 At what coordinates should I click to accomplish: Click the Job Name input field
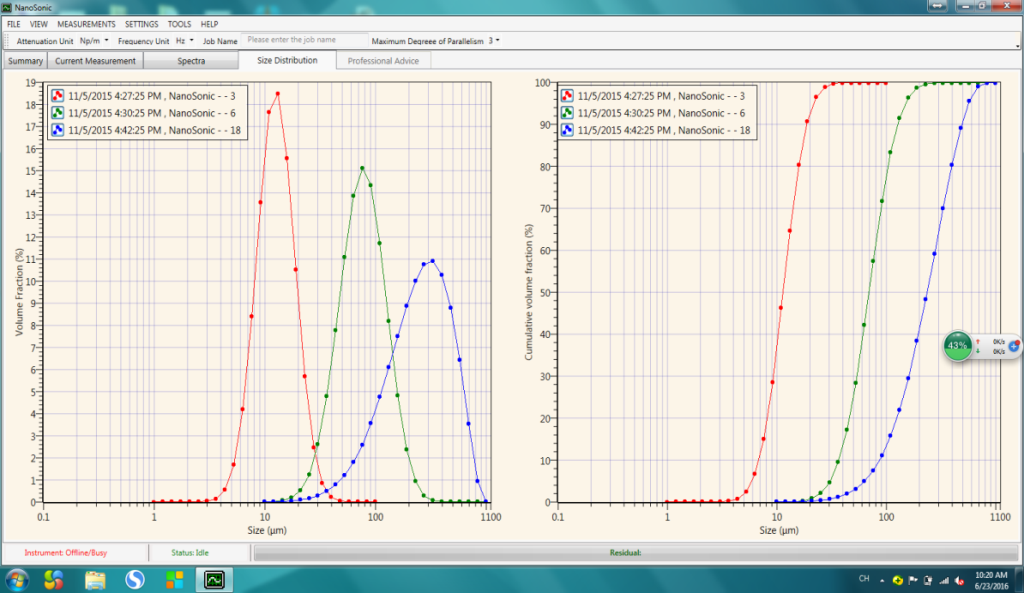[x=303, y=40]
